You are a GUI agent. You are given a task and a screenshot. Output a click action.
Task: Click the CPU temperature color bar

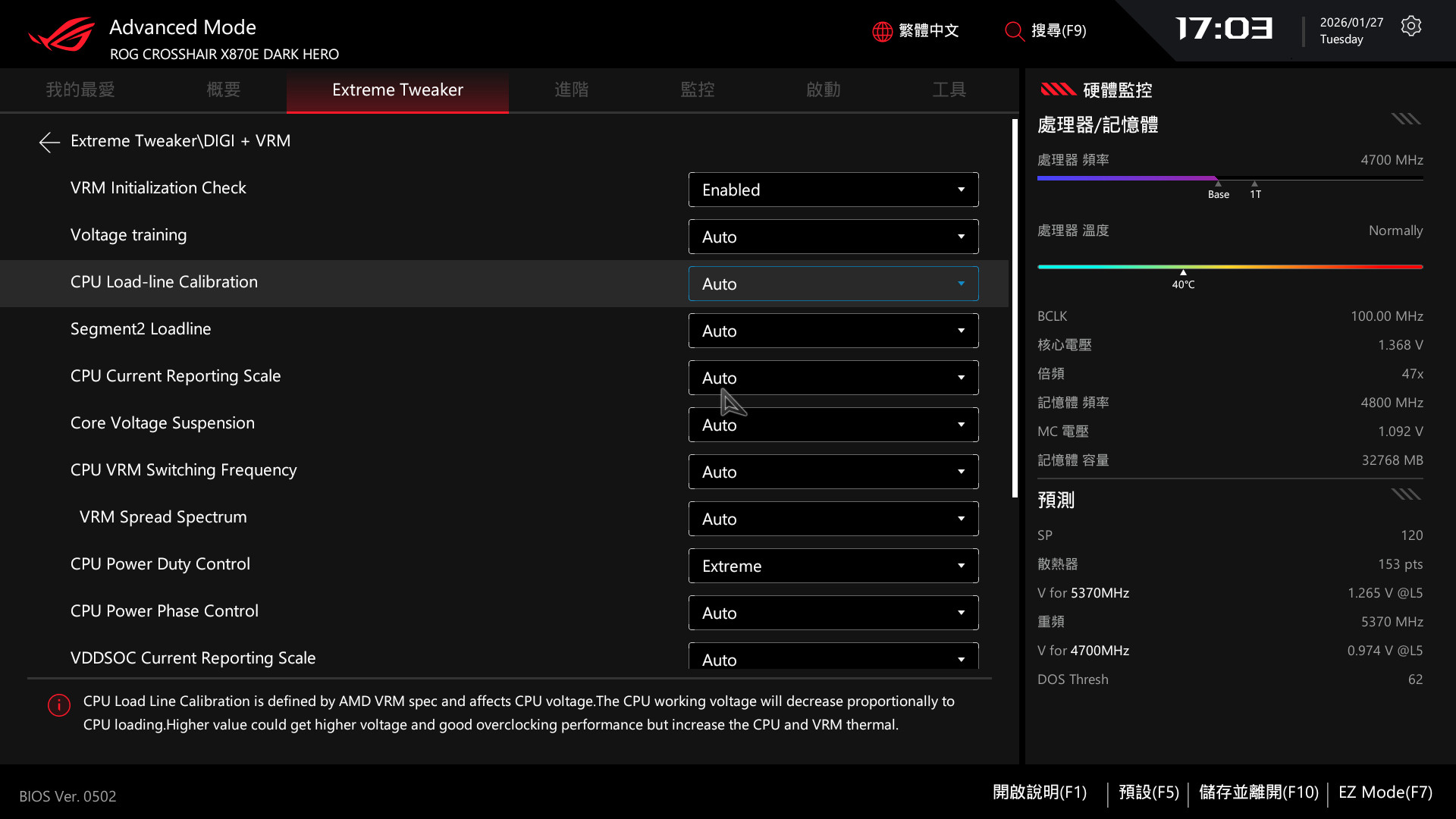pos(1229,267)
